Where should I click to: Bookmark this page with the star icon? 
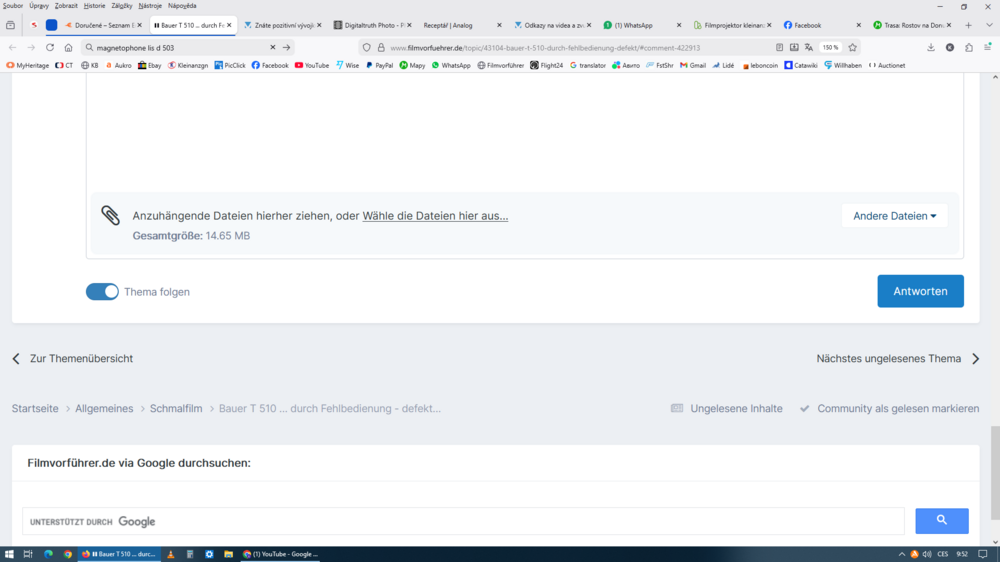[x=852, y=47]
